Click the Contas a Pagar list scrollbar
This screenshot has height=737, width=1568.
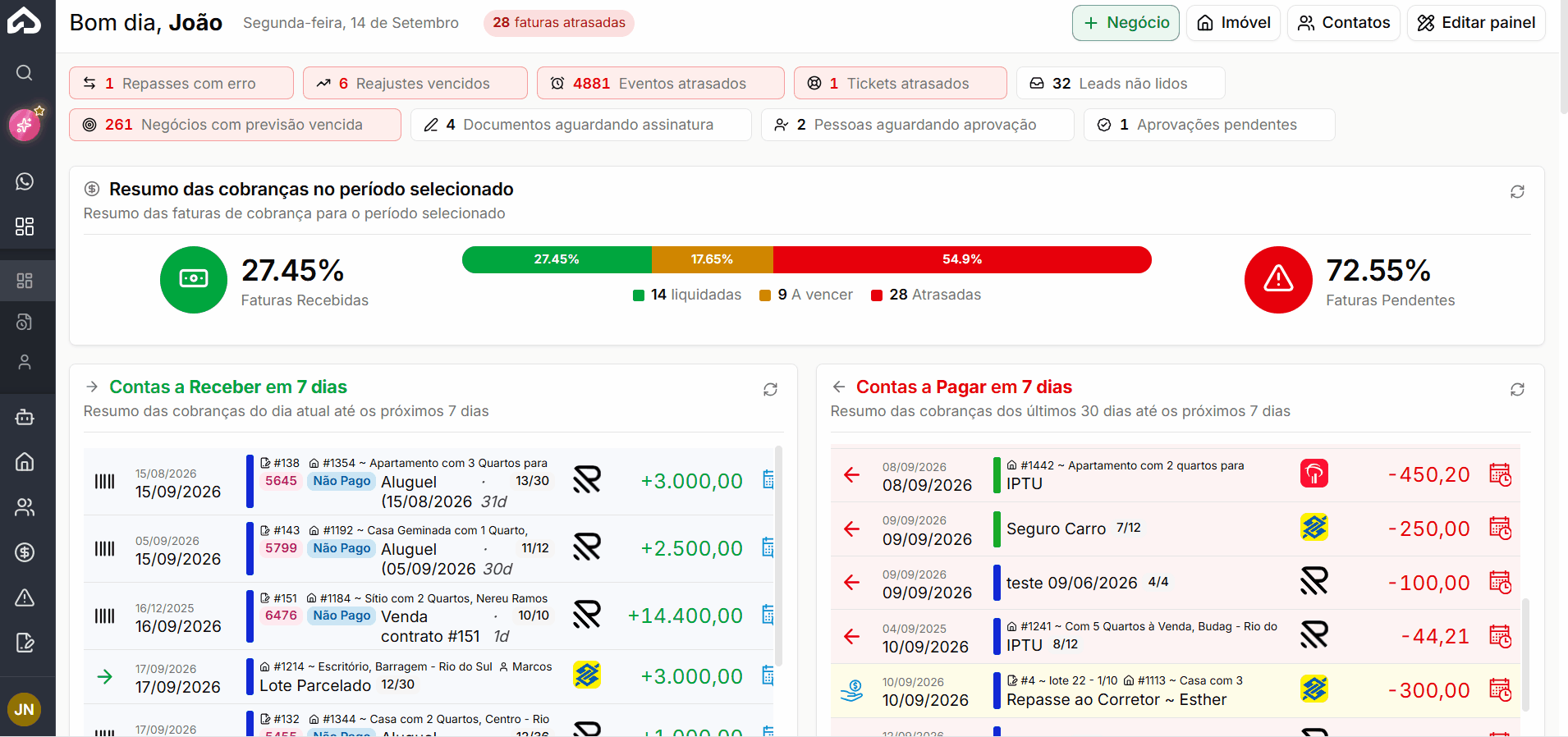click(1525, 654)
